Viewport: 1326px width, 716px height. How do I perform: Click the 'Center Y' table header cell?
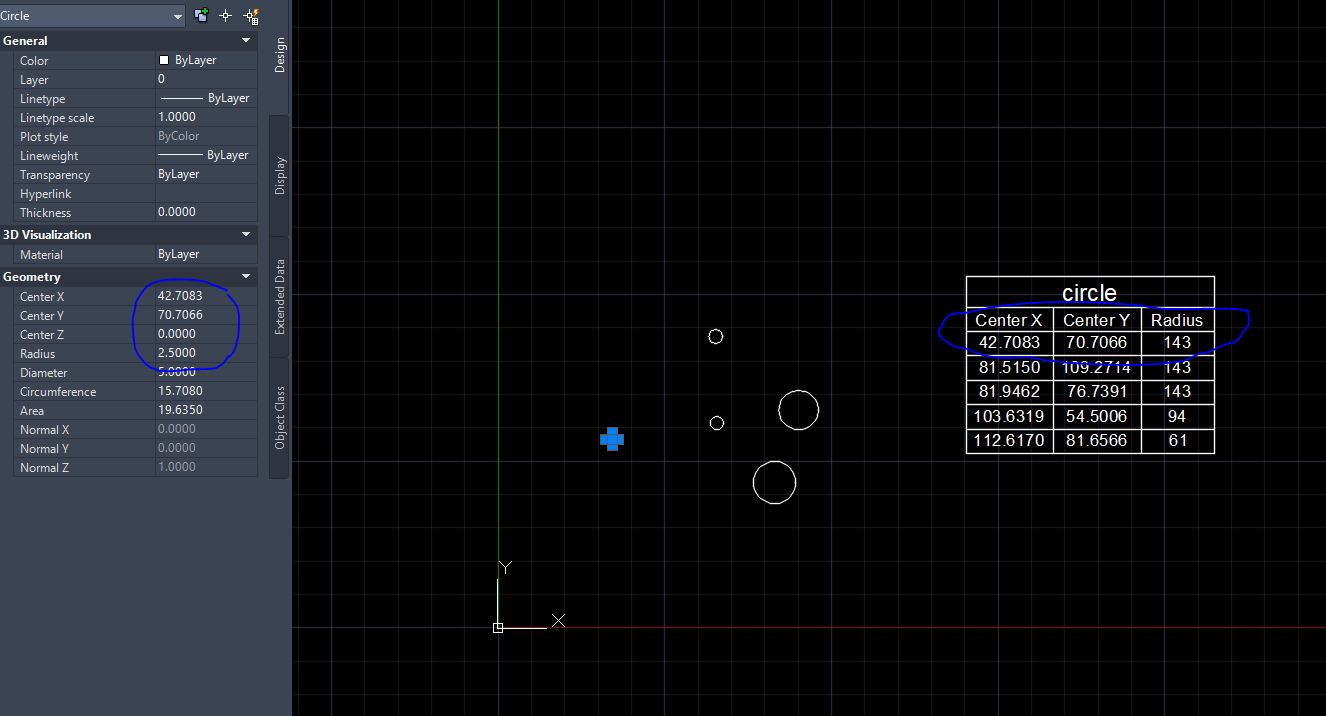(x=1097, y=320)
